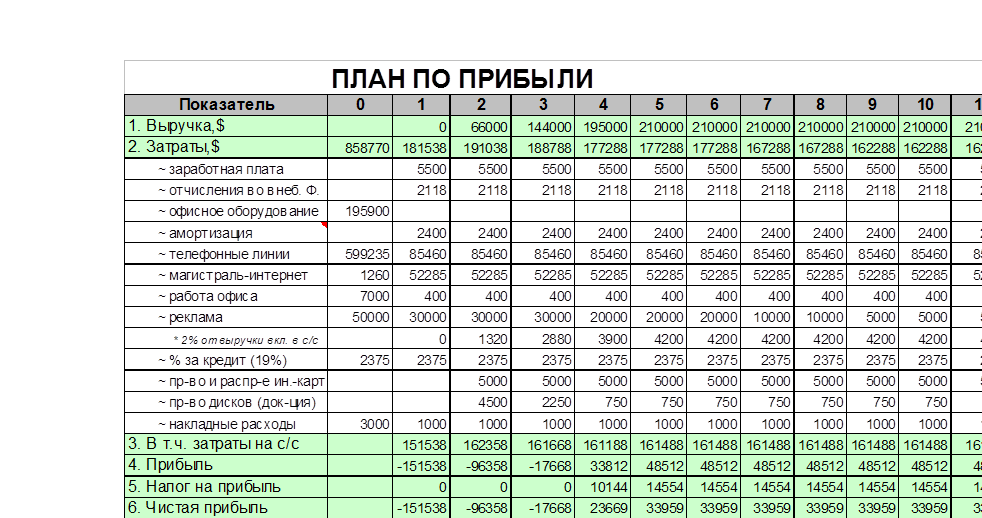The height and width of the screenshot is (518, 982).
Task: Click the 3. В т.ч. затраты на с/с label
Action: click(226, 445)
